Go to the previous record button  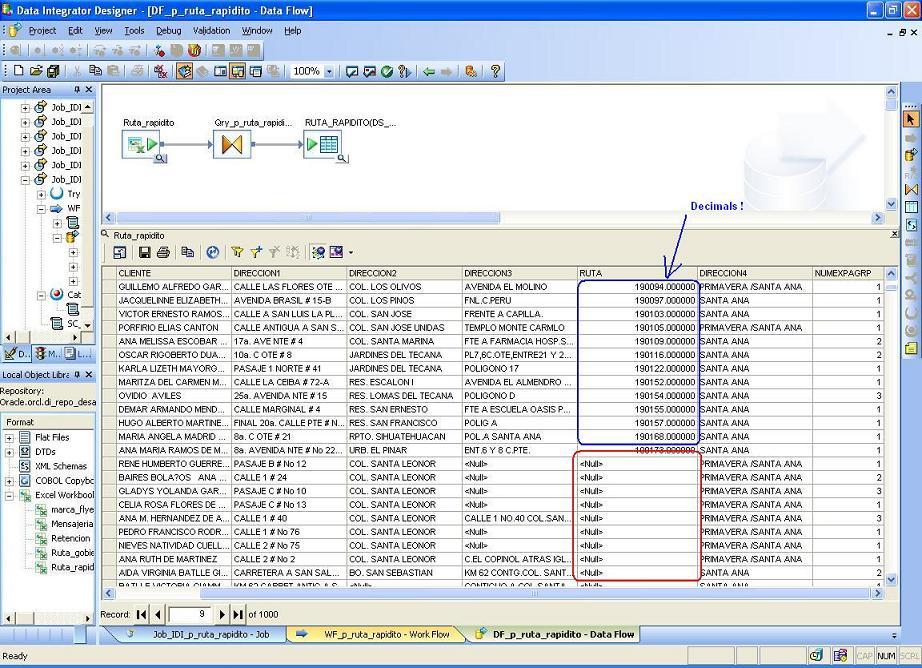click(158, 614)
